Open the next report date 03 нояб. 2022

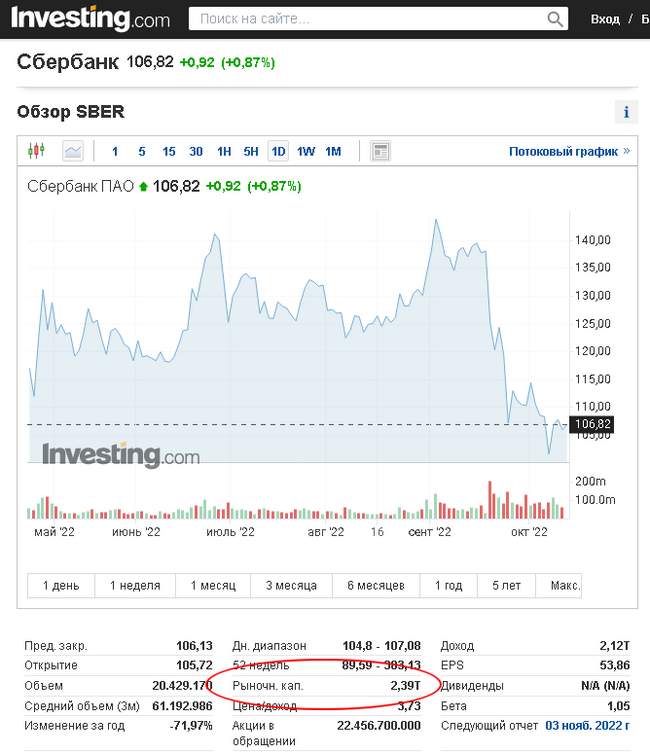click(x=588, y=724)
